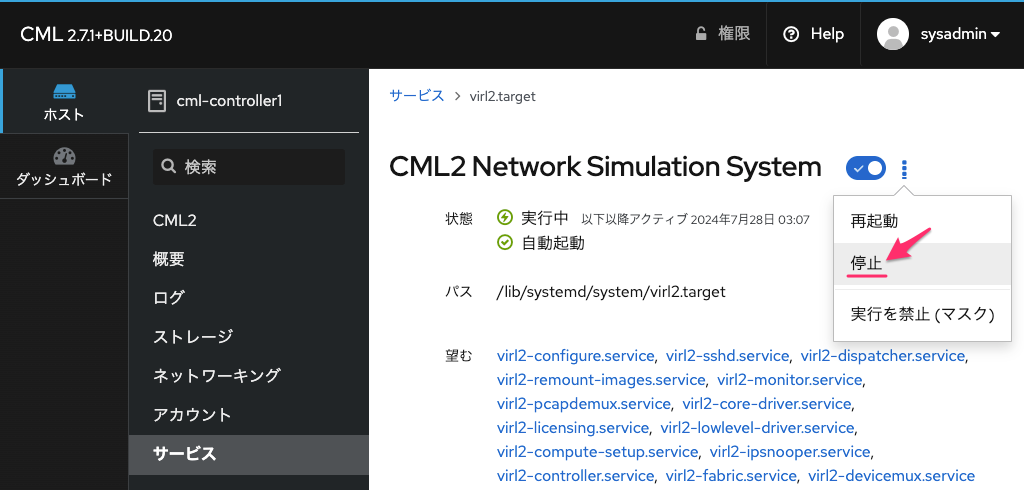Click the 以下以降アクティブ 2024年7月28日 03:07 text
This screenshot has width=1024, height=490.
(x=696, y=220)
